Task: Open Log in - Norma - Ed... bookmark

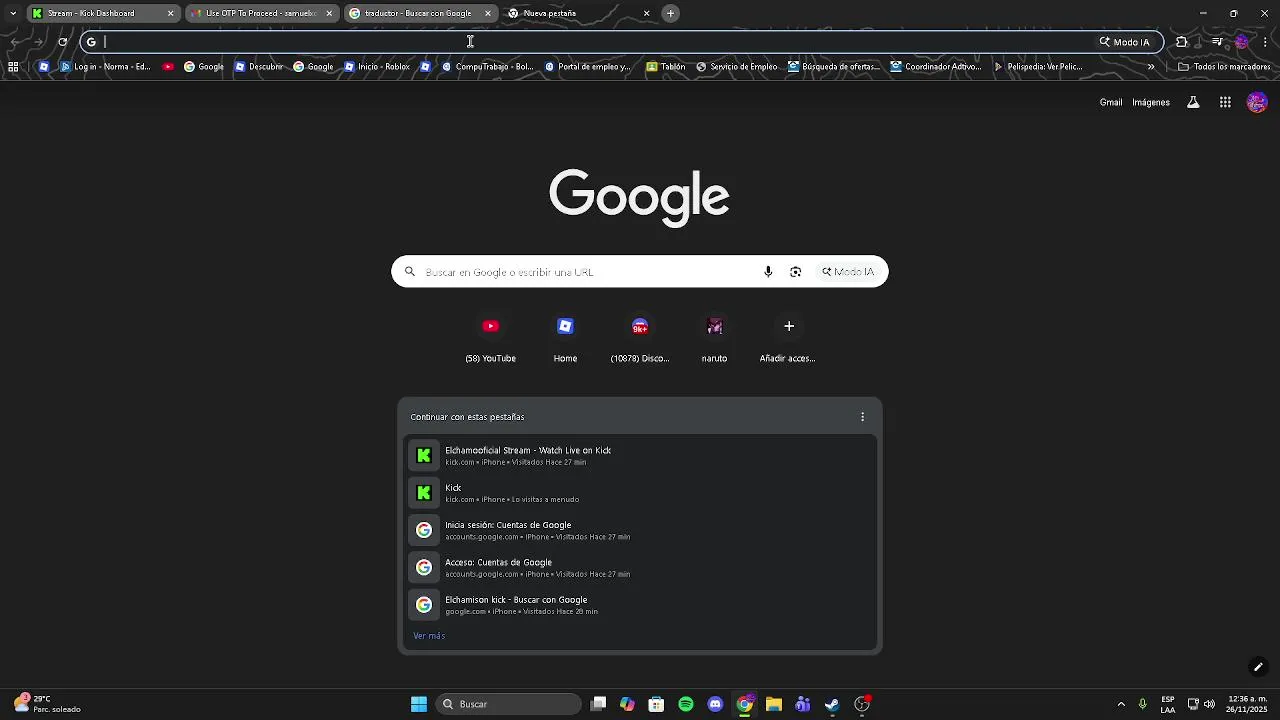Action: [105, 67]
